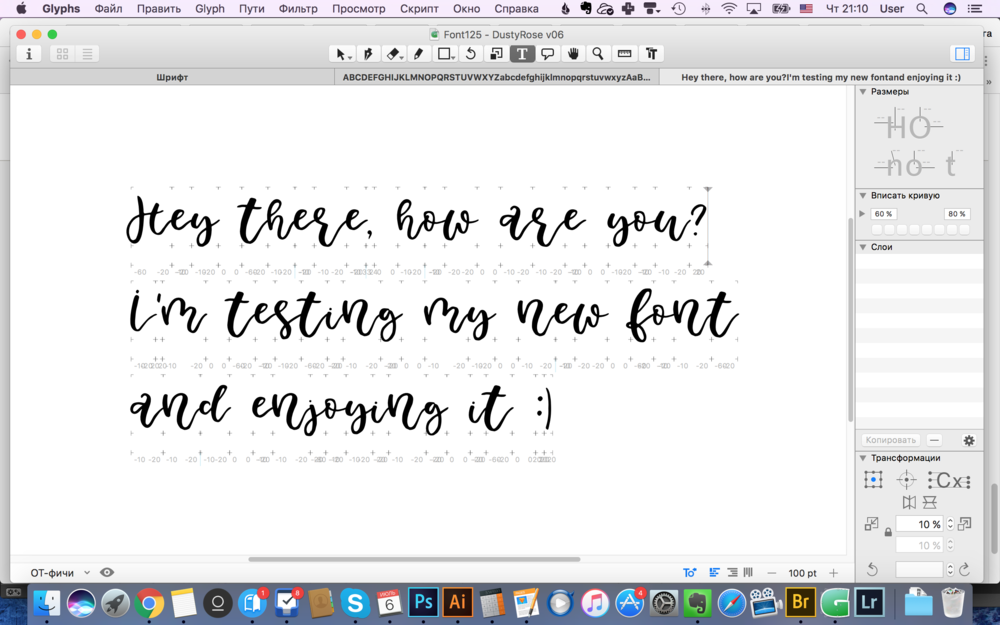1000x625 pixels.
Task: Select the Hand tool
Action: (573, 54)
